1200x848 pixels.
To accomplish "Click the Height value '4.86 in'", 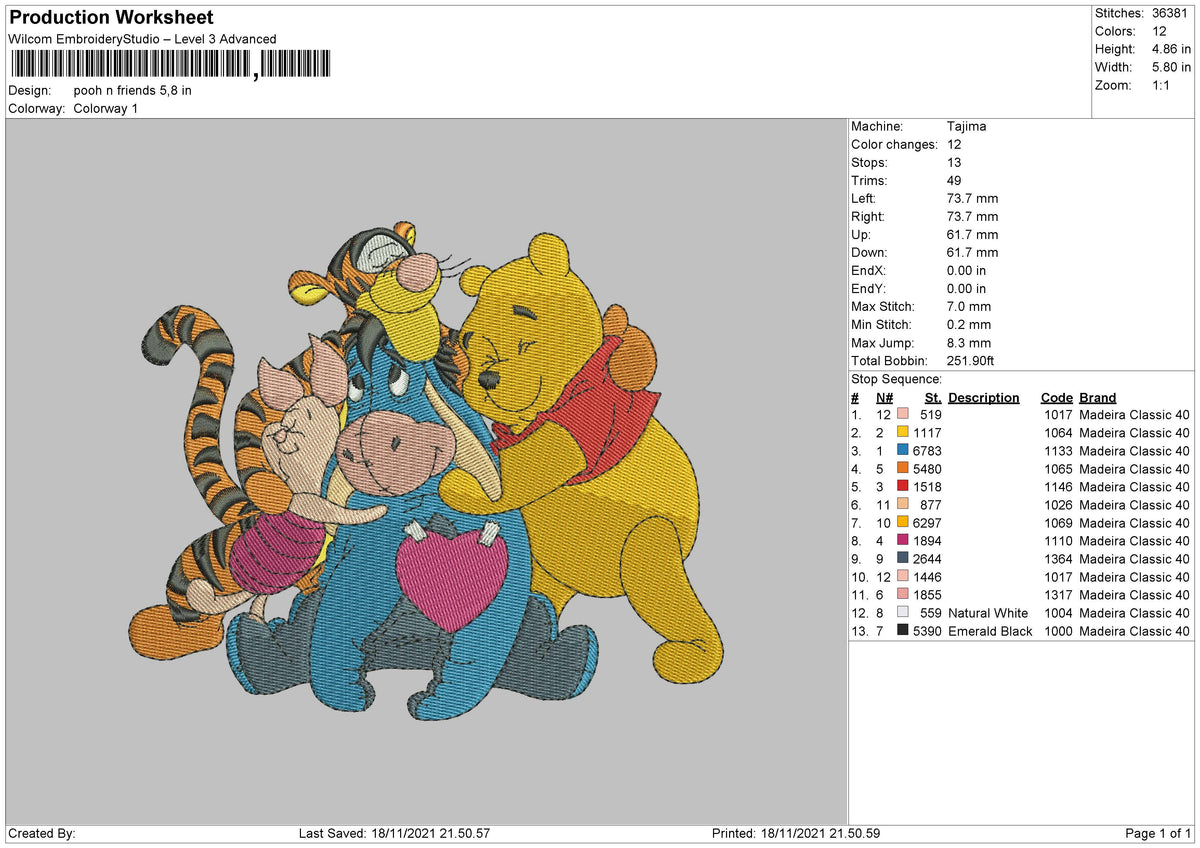I will pos(1170,49).
